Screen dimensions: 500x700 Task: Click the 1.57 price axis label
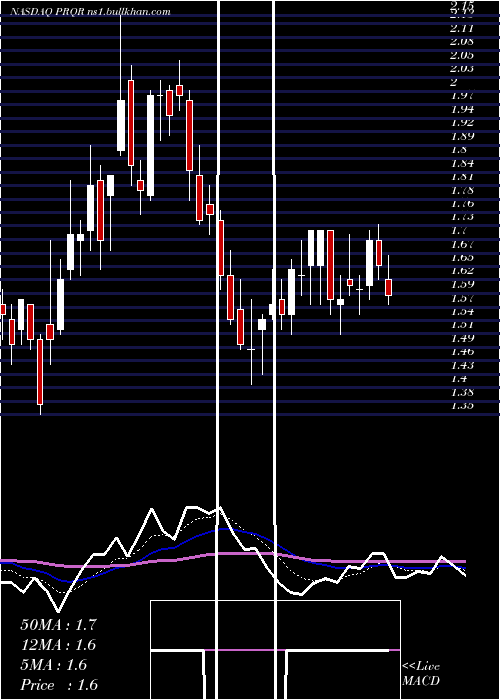coord(462,298)
